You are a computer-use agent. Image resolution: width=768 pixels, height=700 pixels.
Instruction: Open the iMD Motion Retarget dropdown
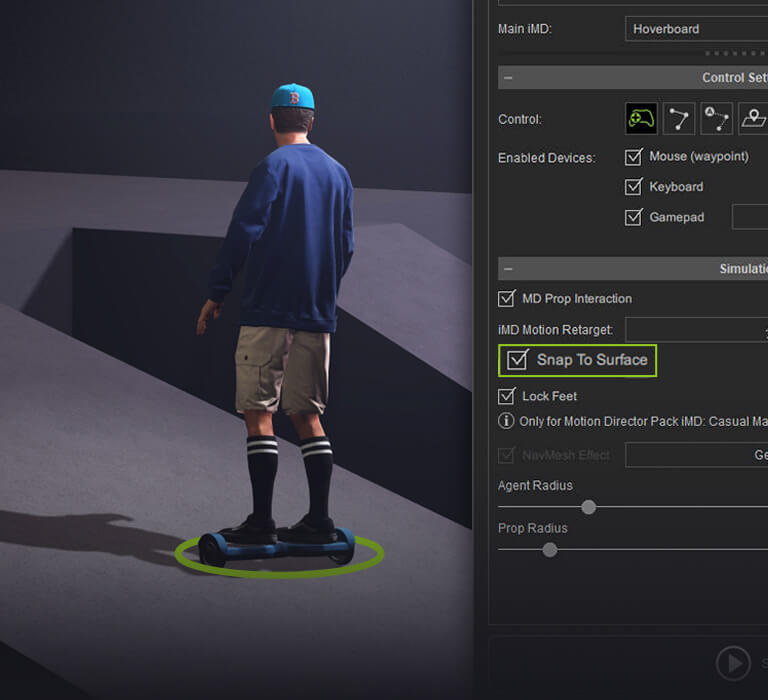click(696, 330)
